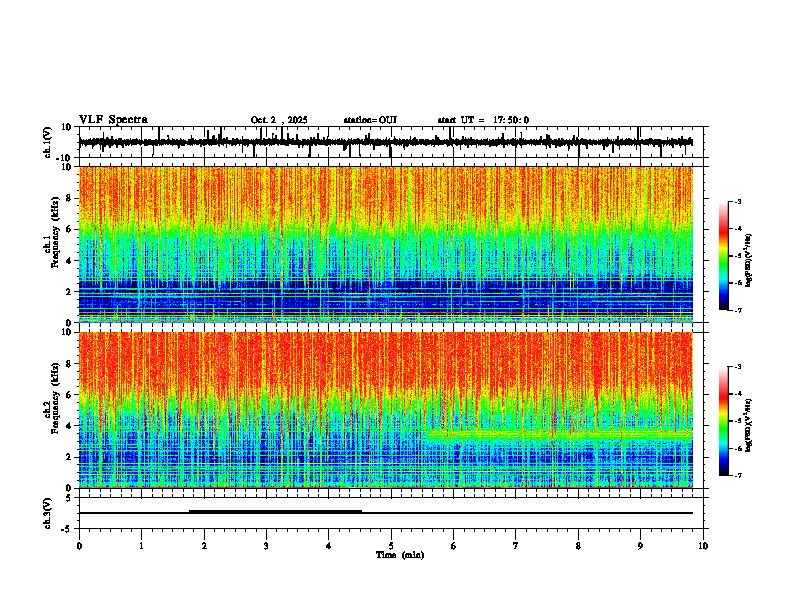This screenshot has height=612, width=792.
Task: Click time axis tick label "10"
Action: 703,546
